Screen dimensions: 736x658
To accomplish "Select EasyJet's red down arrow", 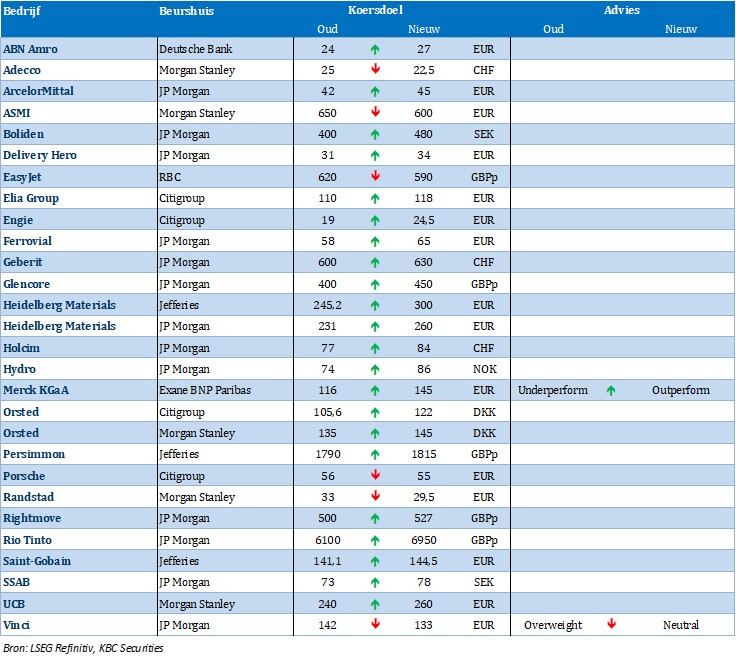I will pyautogui.click(x=375, y=176).
